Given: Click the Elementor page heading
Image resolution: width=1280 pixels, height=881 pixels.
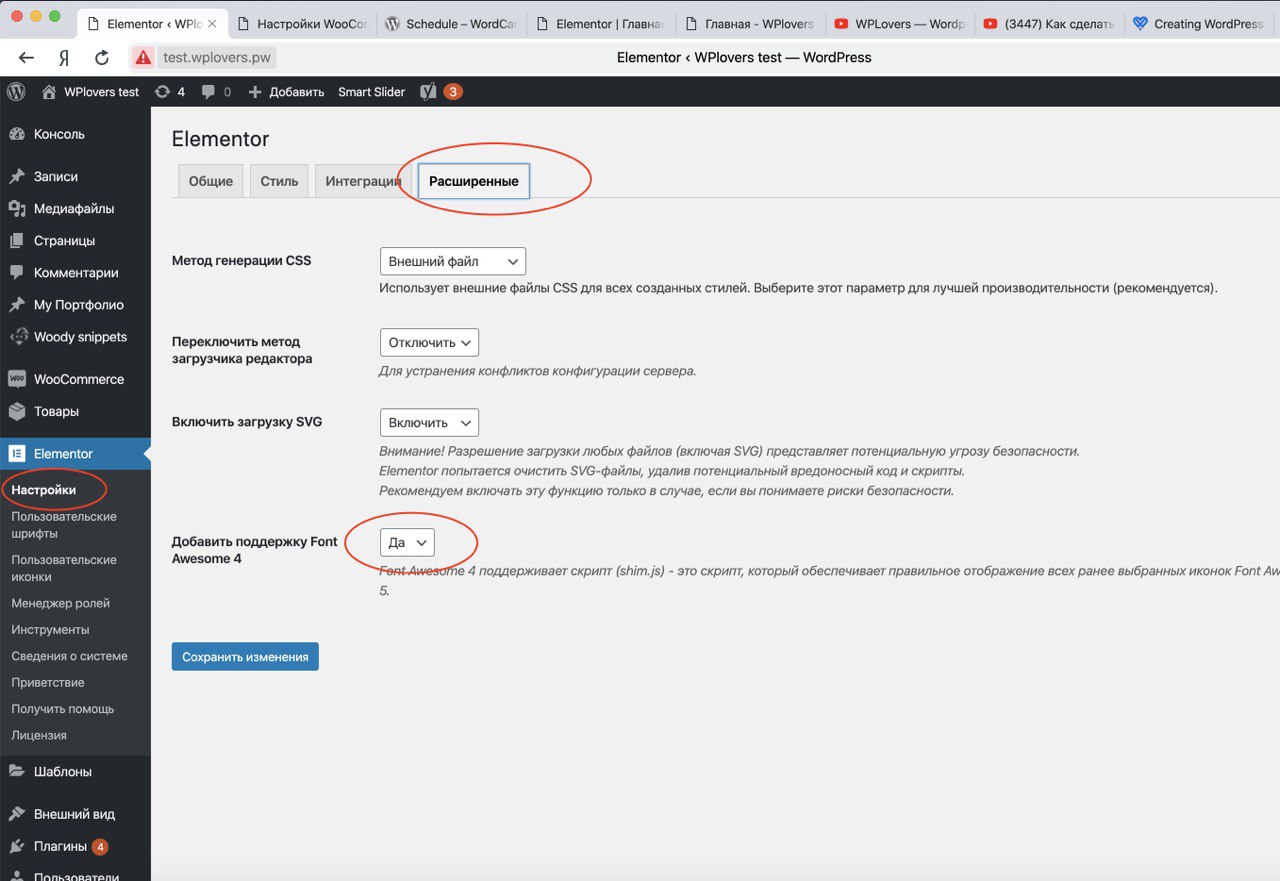Looking at the screenshot, I should (x=221, y=139).
